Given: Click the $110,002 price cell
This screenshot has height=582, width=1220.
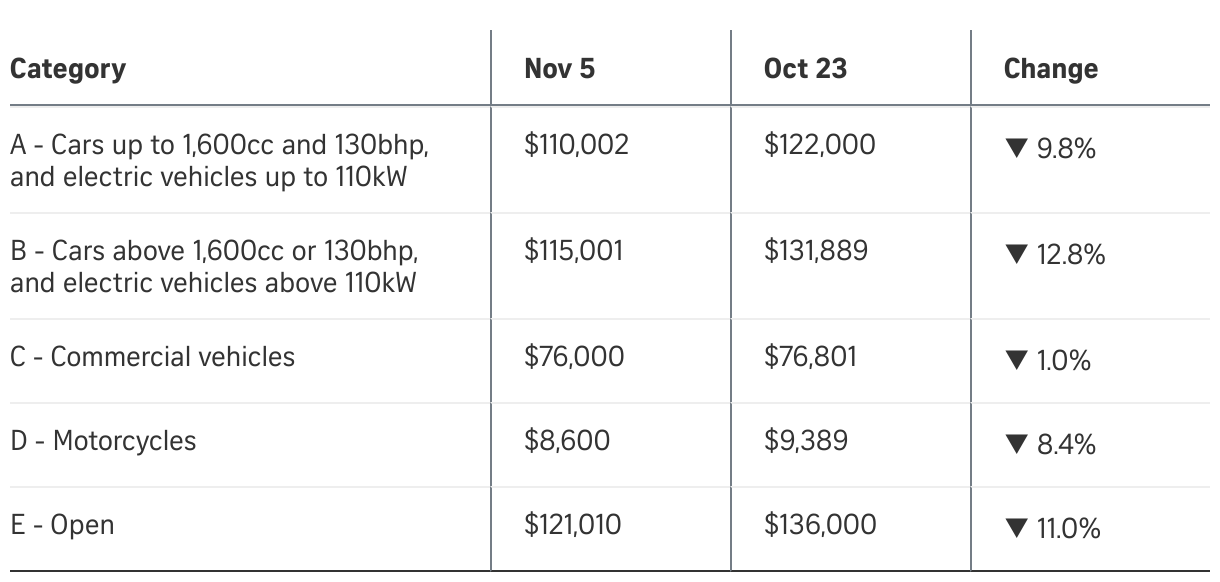Looking at the screenshot, I should [x=576, y=145].
